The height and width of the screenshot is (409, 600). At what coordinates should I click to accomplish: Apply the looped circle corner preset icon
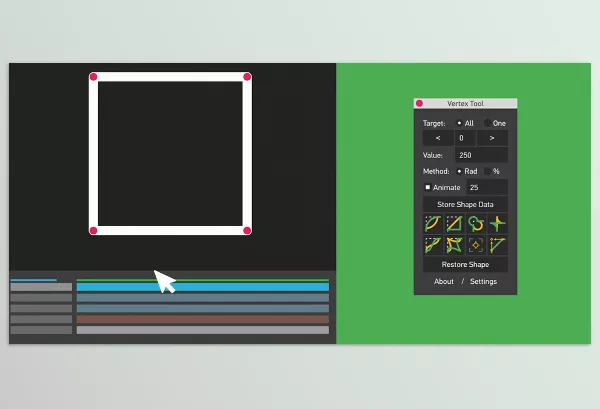[476, 224]
